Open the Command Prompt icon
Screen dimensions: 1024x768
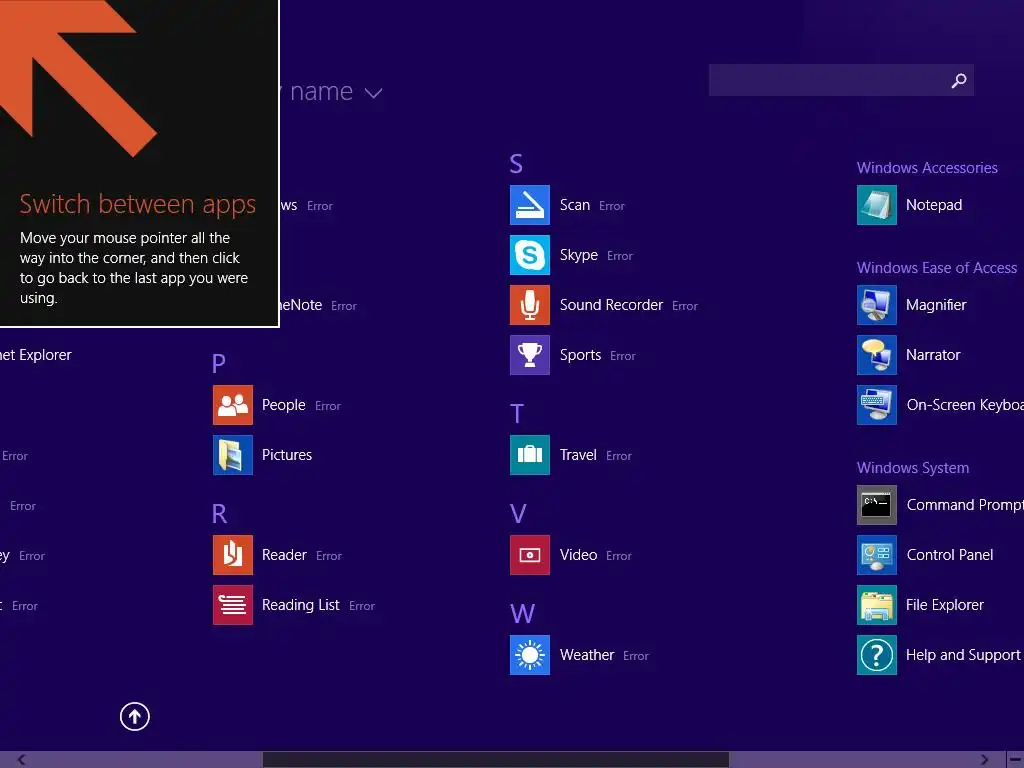(x=876, y=505)
